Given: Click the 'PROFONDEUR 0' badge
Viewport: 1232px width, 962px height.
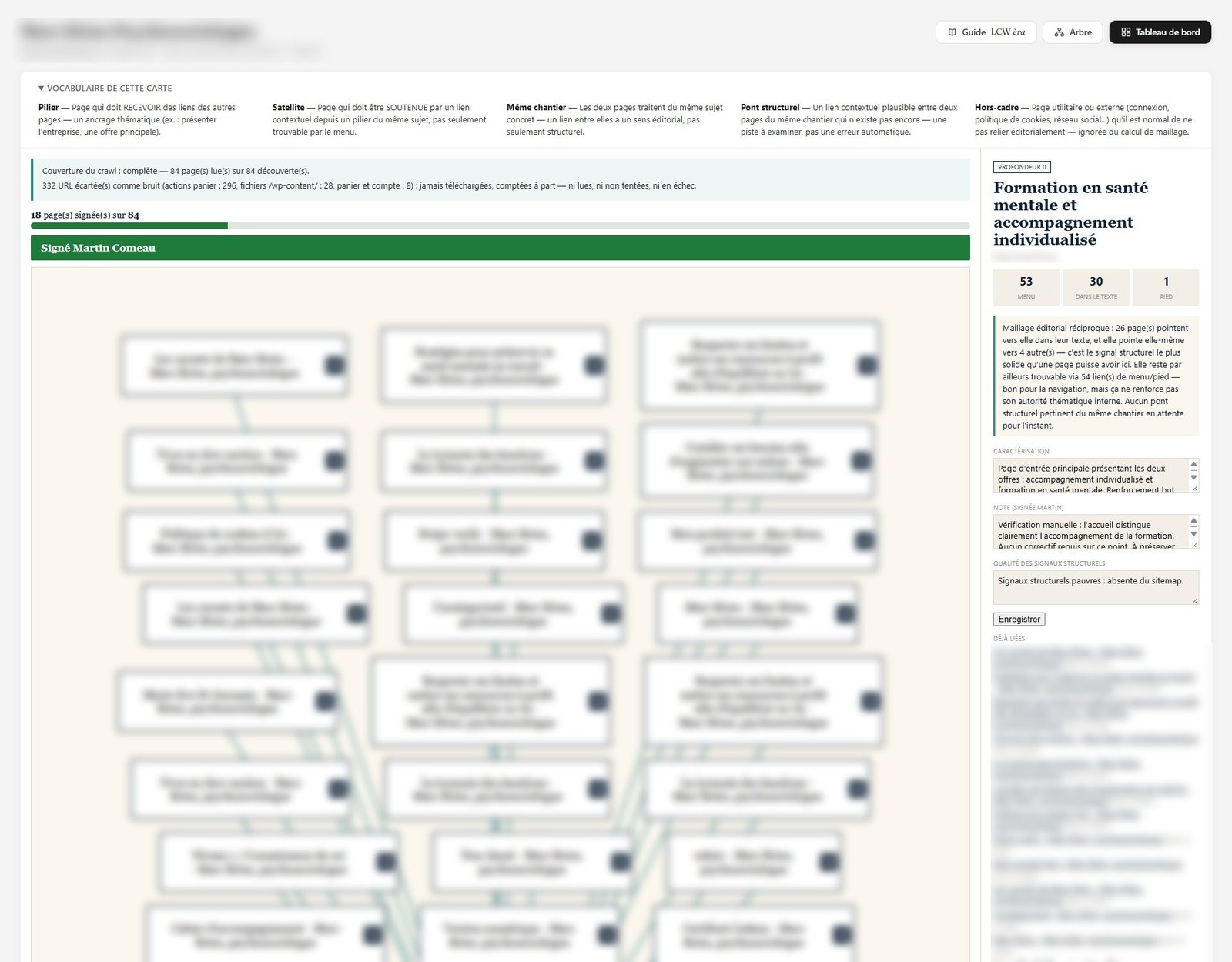Looking at the screenshot, I should (x=1022, y=167).
